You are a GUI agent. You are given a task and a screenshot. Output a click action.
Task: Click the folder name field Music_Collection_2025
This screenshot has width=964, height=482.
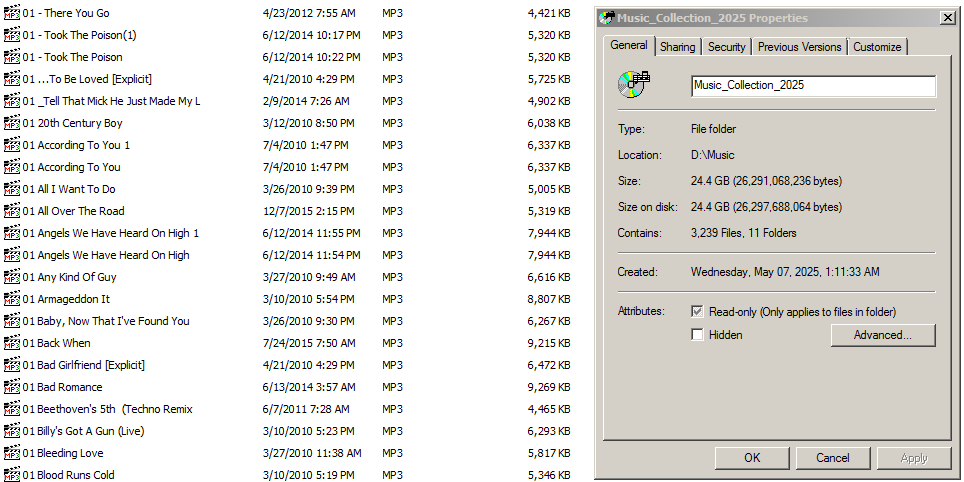(813, 86)
